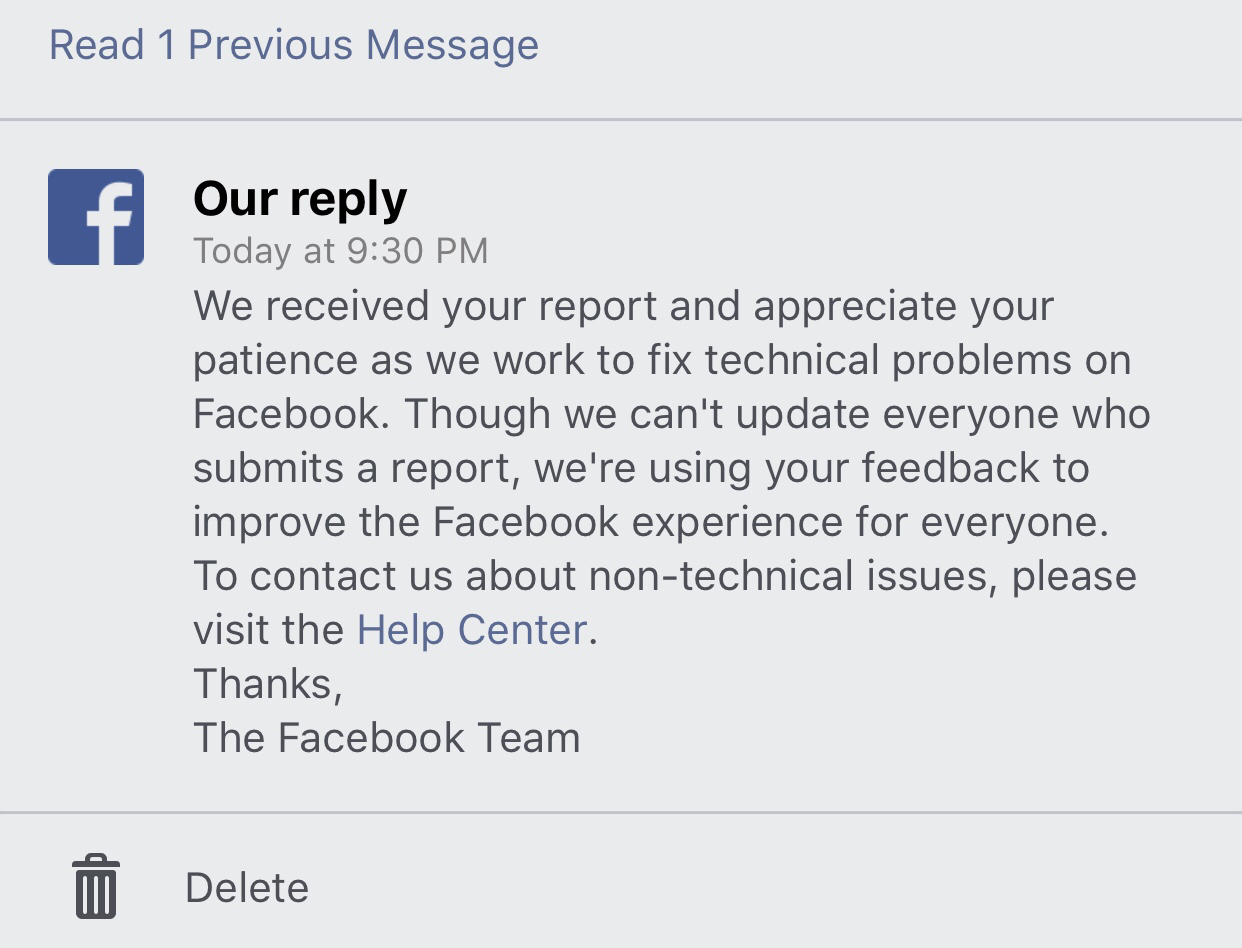Image resolution: width=1242 pixels, height=948 pixels.
Task: Tap the Thanks, closing line
Action: [268, 684]
